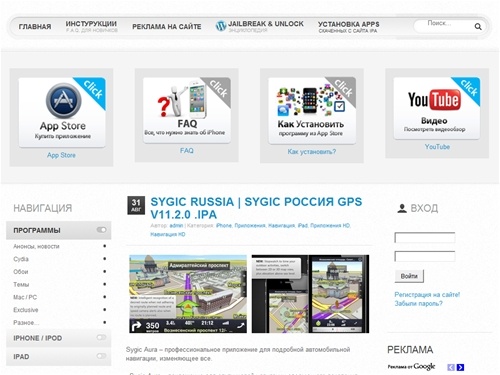Click the 31 АВГ date badge
Image resolution: width=500 pixels, height=375 pixels.
(x=136, y=205)
